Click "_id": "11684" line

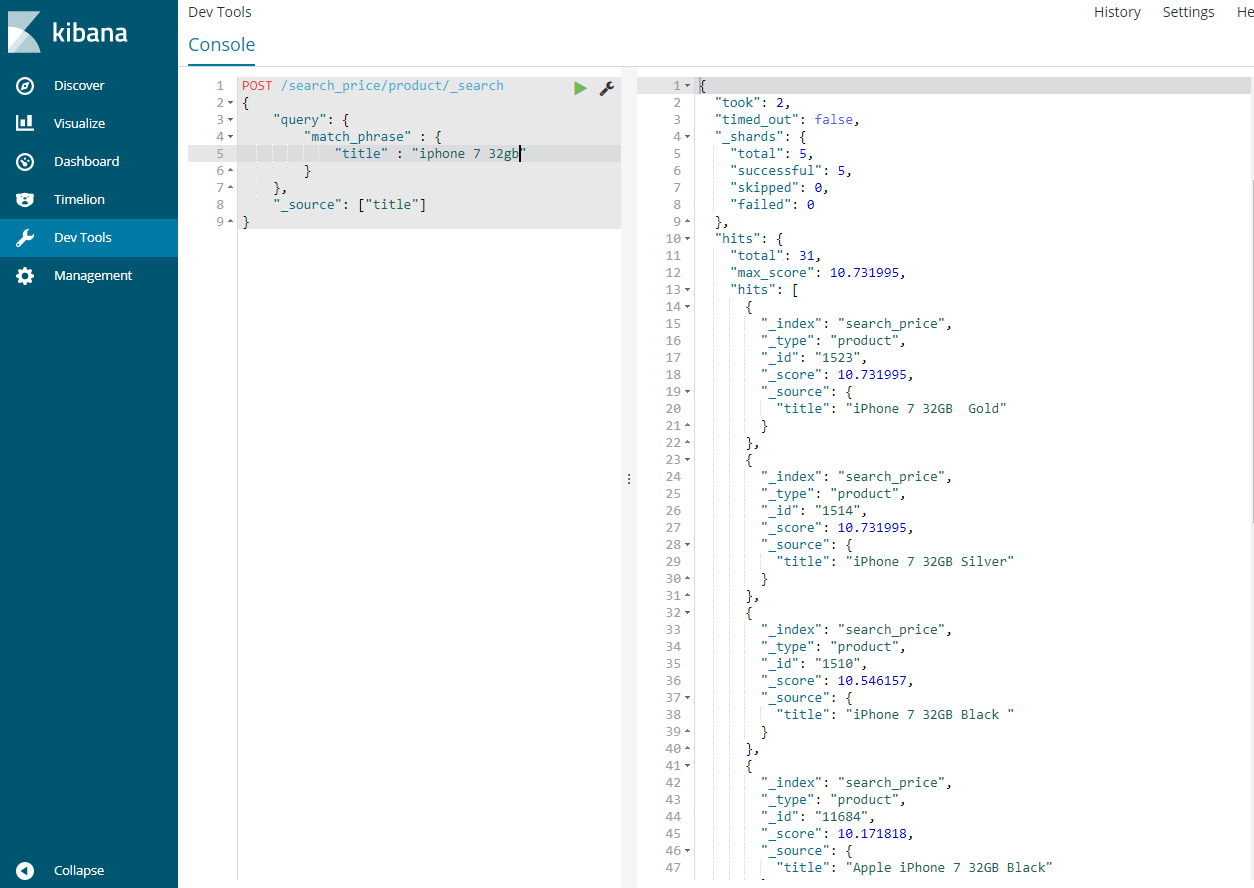coord(819,817)
